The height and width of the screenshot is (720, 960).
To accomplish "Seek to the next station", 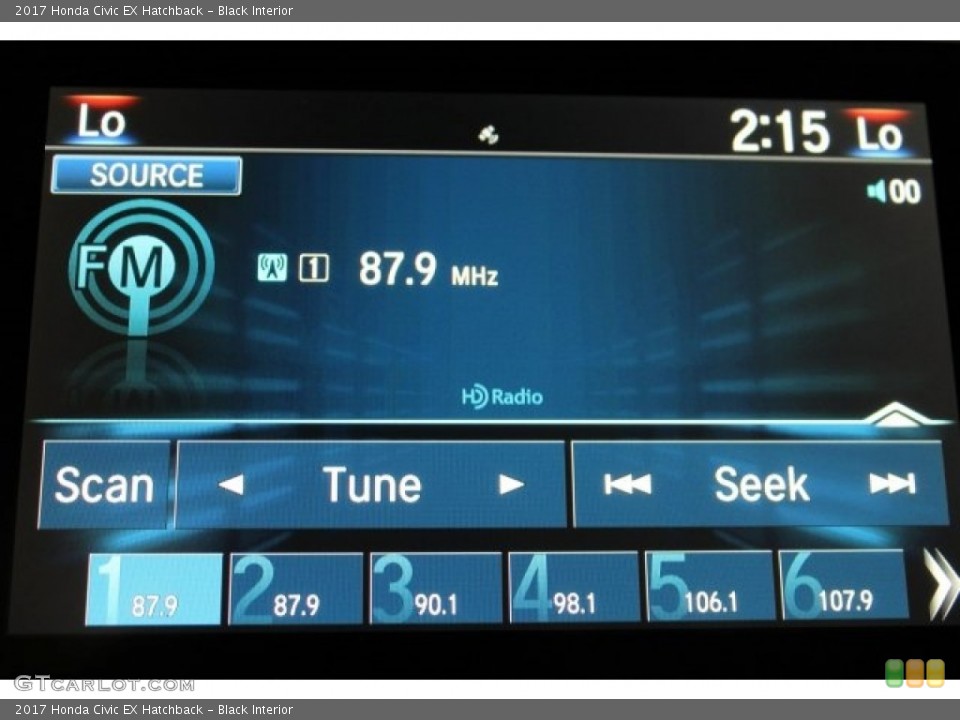I will pos(892,483).
